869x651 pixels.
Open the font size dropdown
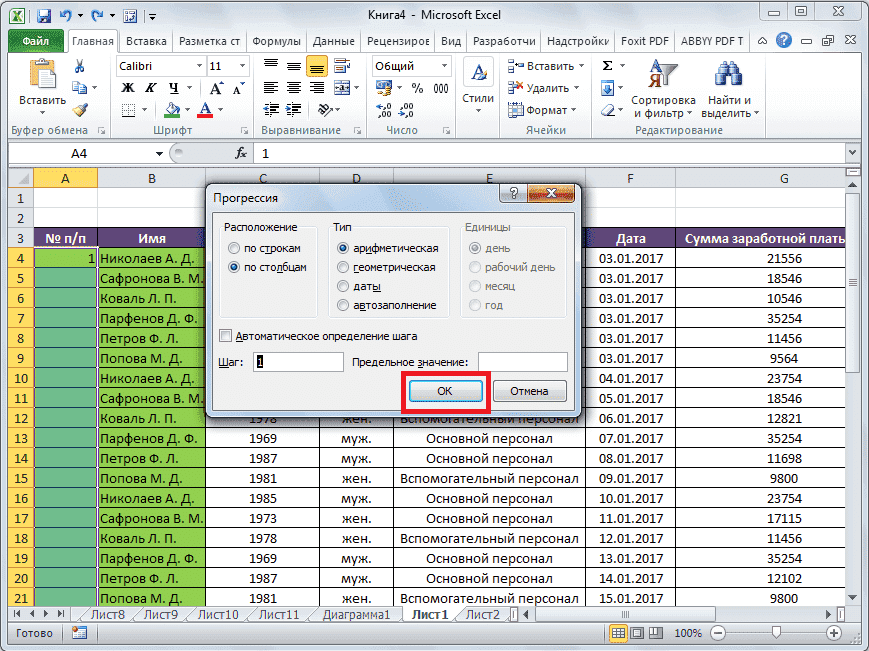[x=243, y=65]
